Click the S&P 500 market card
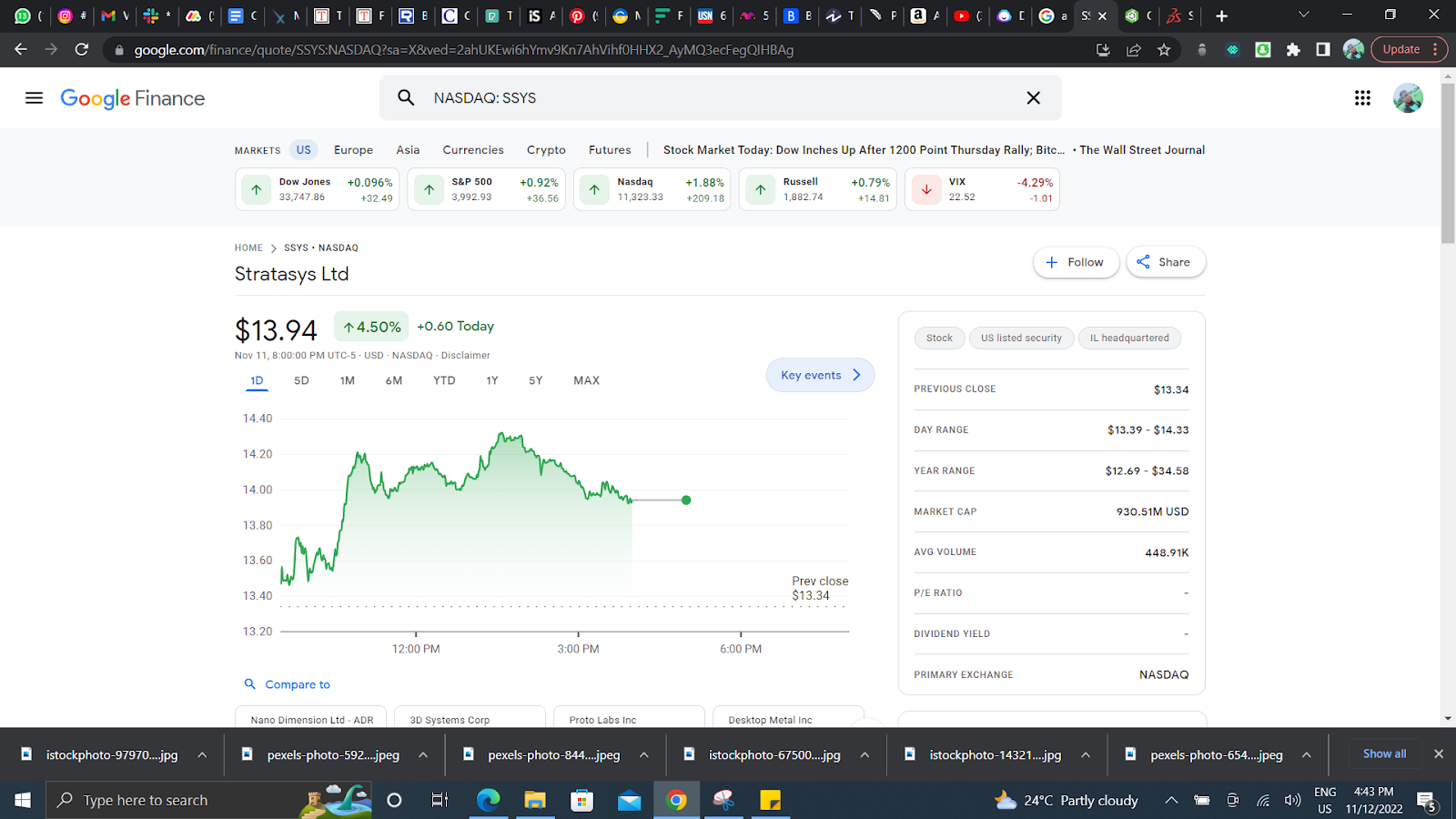 pyautogui.click(x=486, y=189)
